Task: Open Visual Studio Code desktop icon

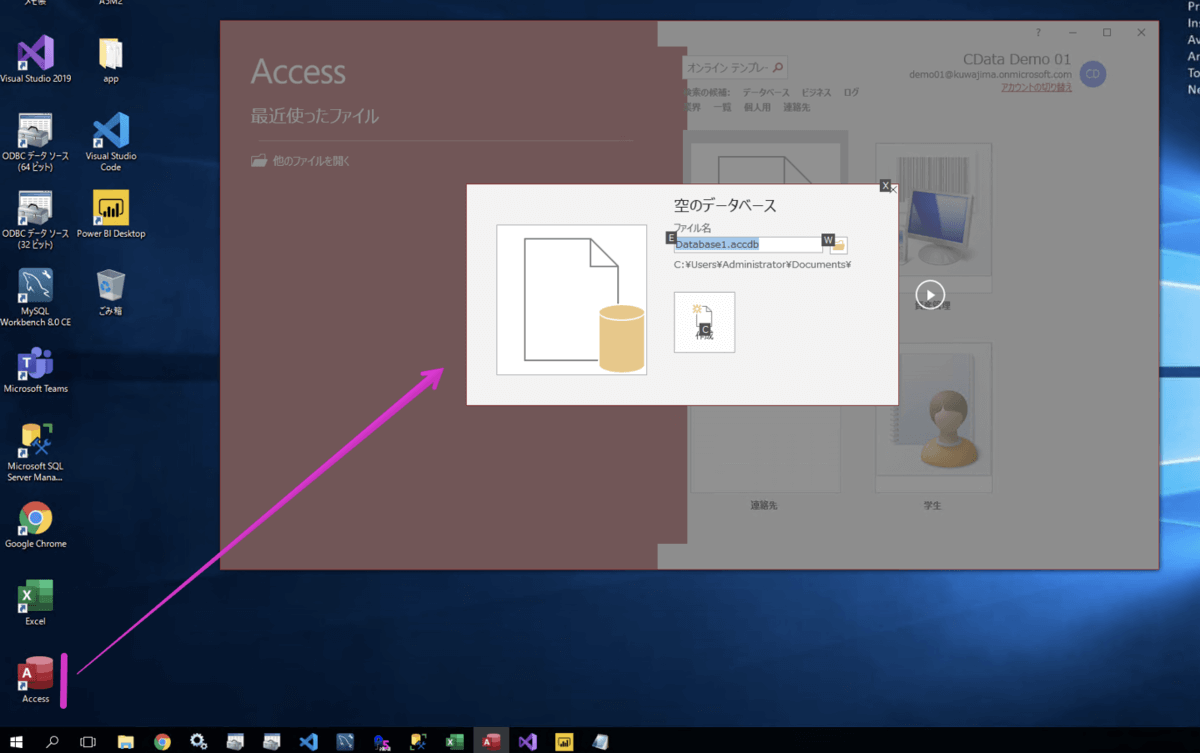Action: point(111,143)
